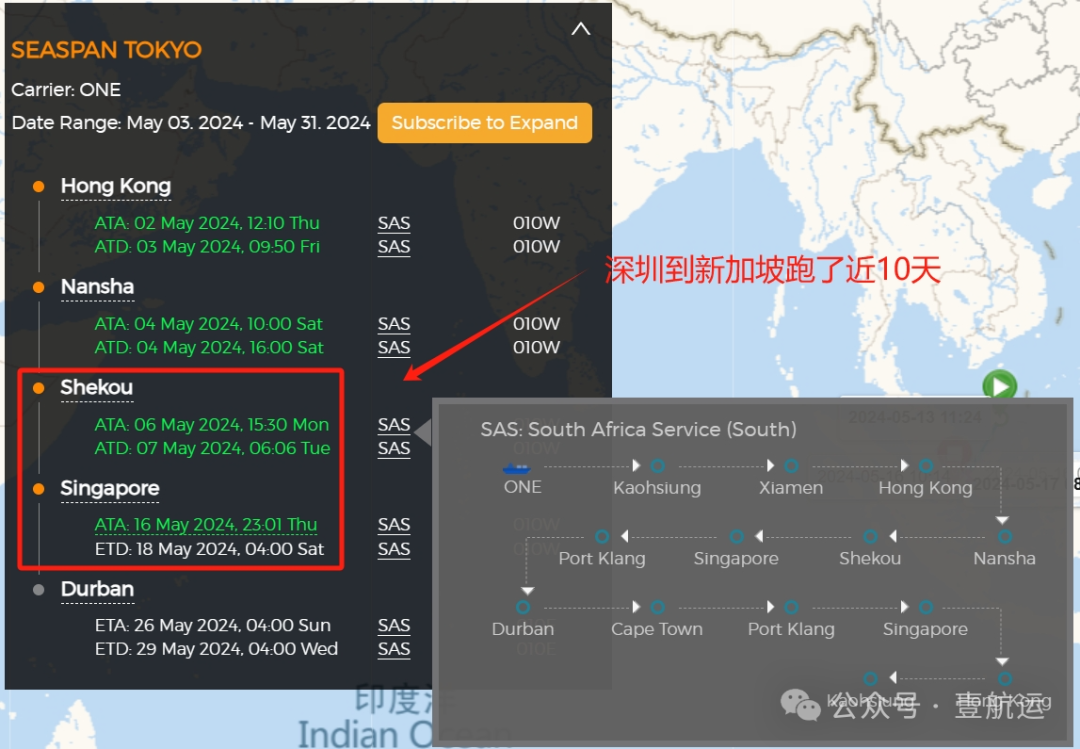The width and height of the screenshot is (1080, 749).
Task: Click Port Klang stop circle following Cape Town
Action: [x=791, y=607]
